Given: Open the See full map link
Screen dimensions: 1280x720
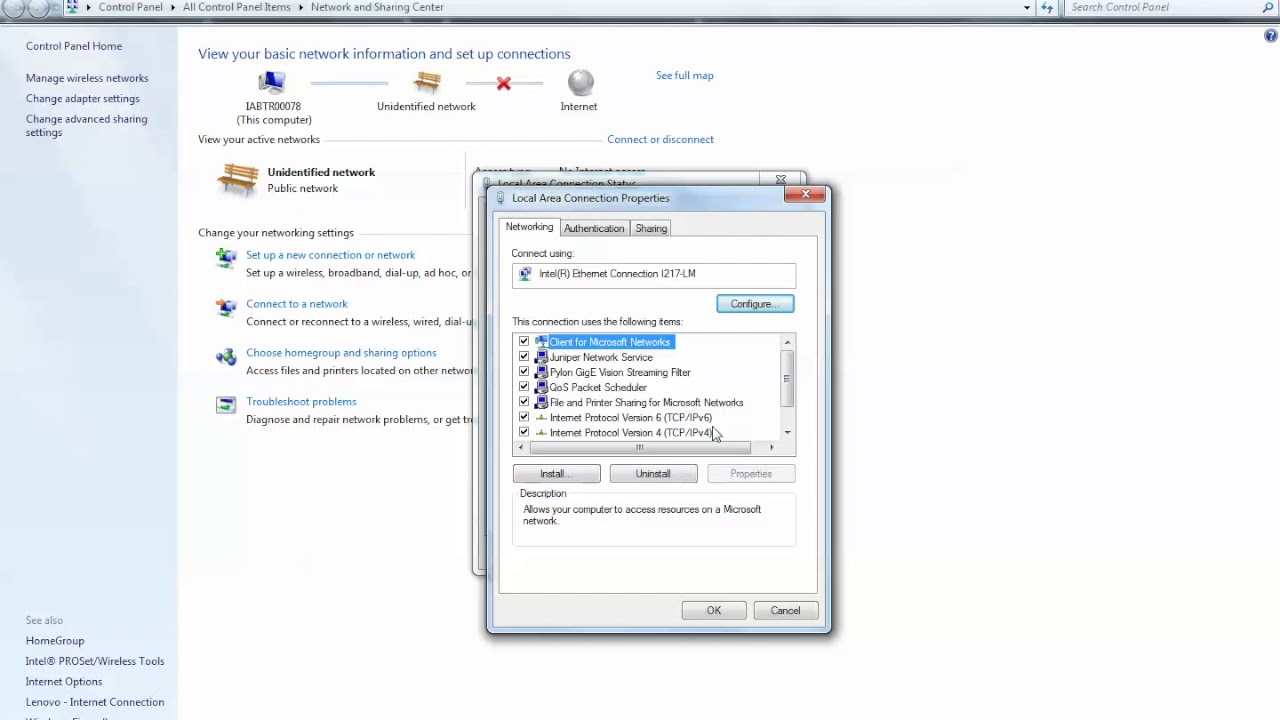Looking at the screenshot, I should (685, 75).
